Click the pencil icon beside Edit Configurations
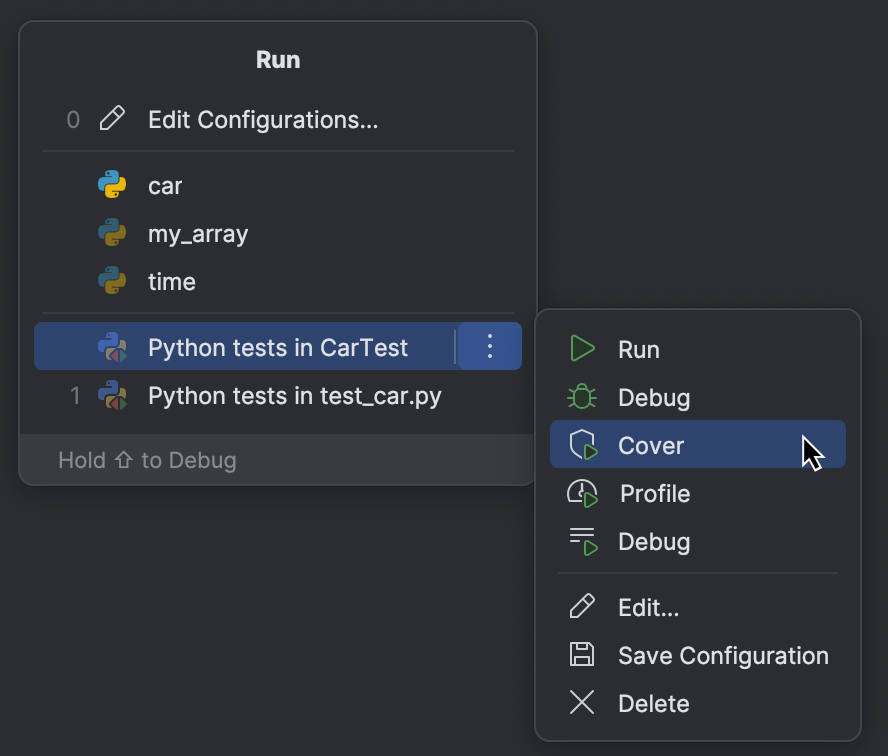The width and height of the screenshot is (888, 756). point(113,119)
